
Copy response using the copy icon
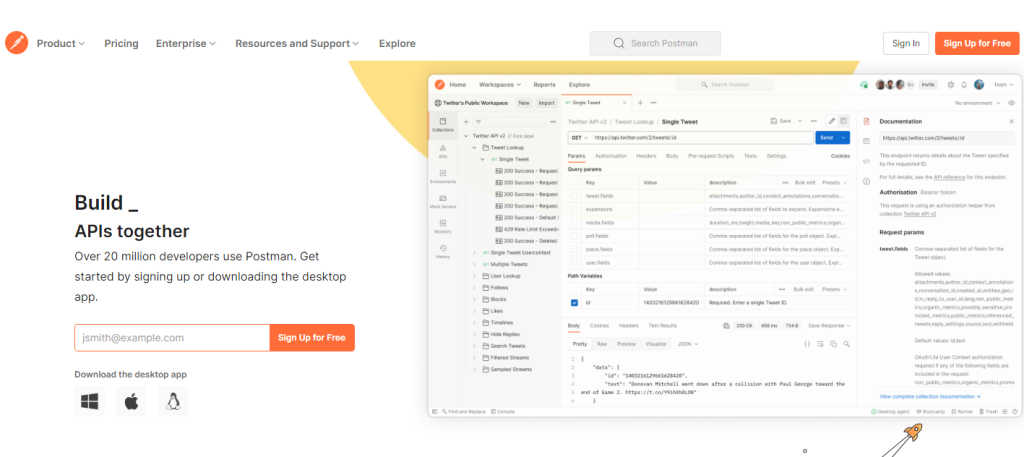pyautogui.click(x=833, y=343)
